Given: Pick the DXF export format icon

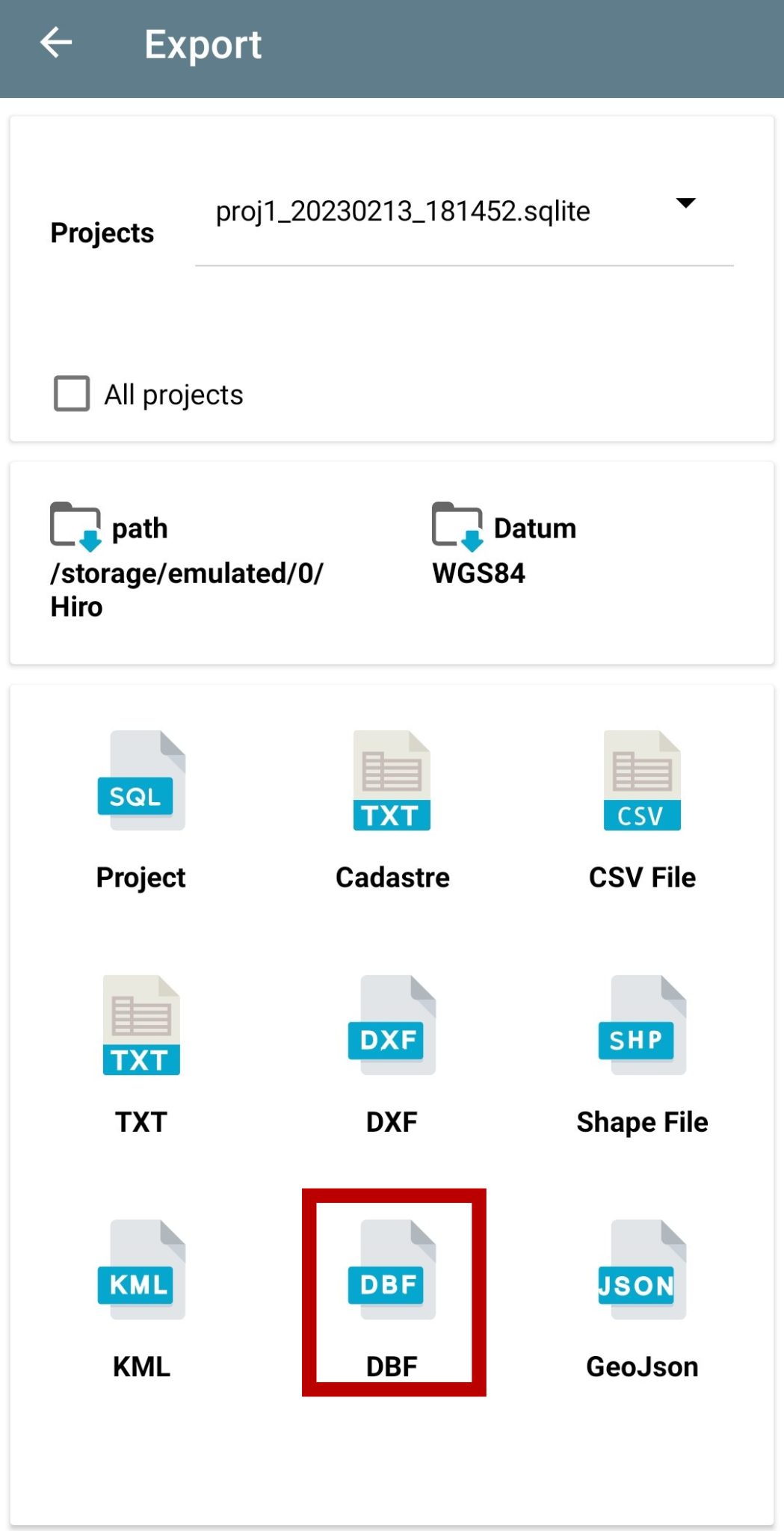Looking at the screenshot, I should click(392, 1025).
